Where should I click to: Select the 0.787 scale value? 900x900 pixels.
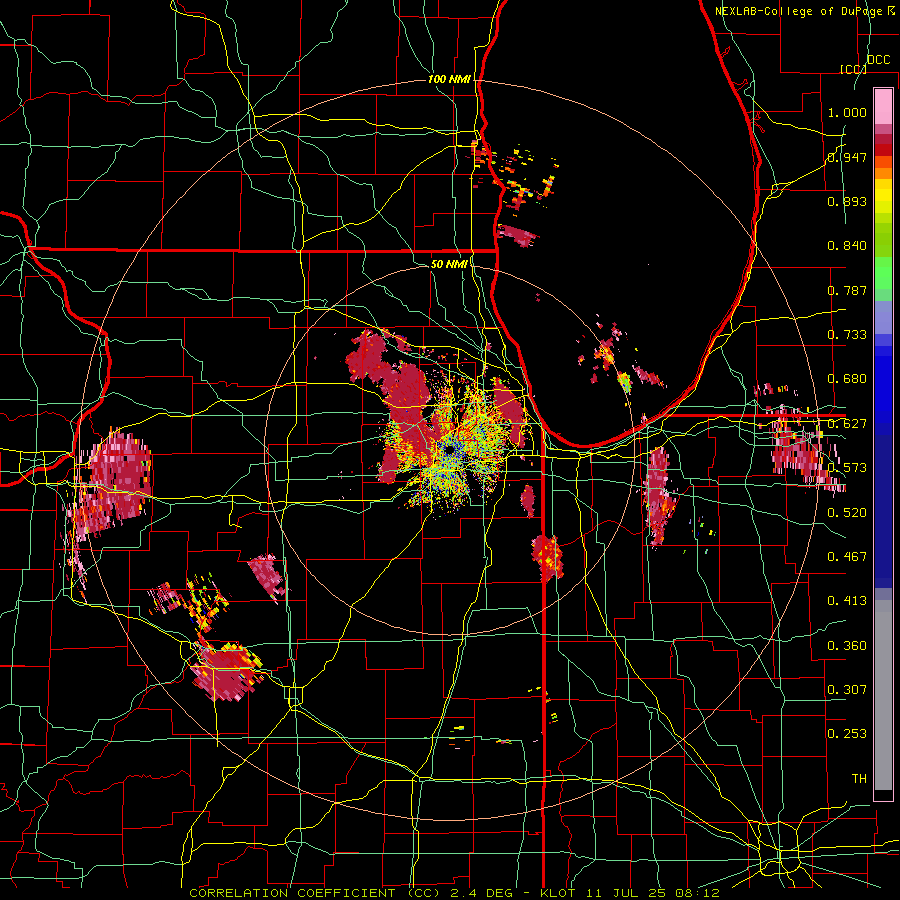point(847,290)
